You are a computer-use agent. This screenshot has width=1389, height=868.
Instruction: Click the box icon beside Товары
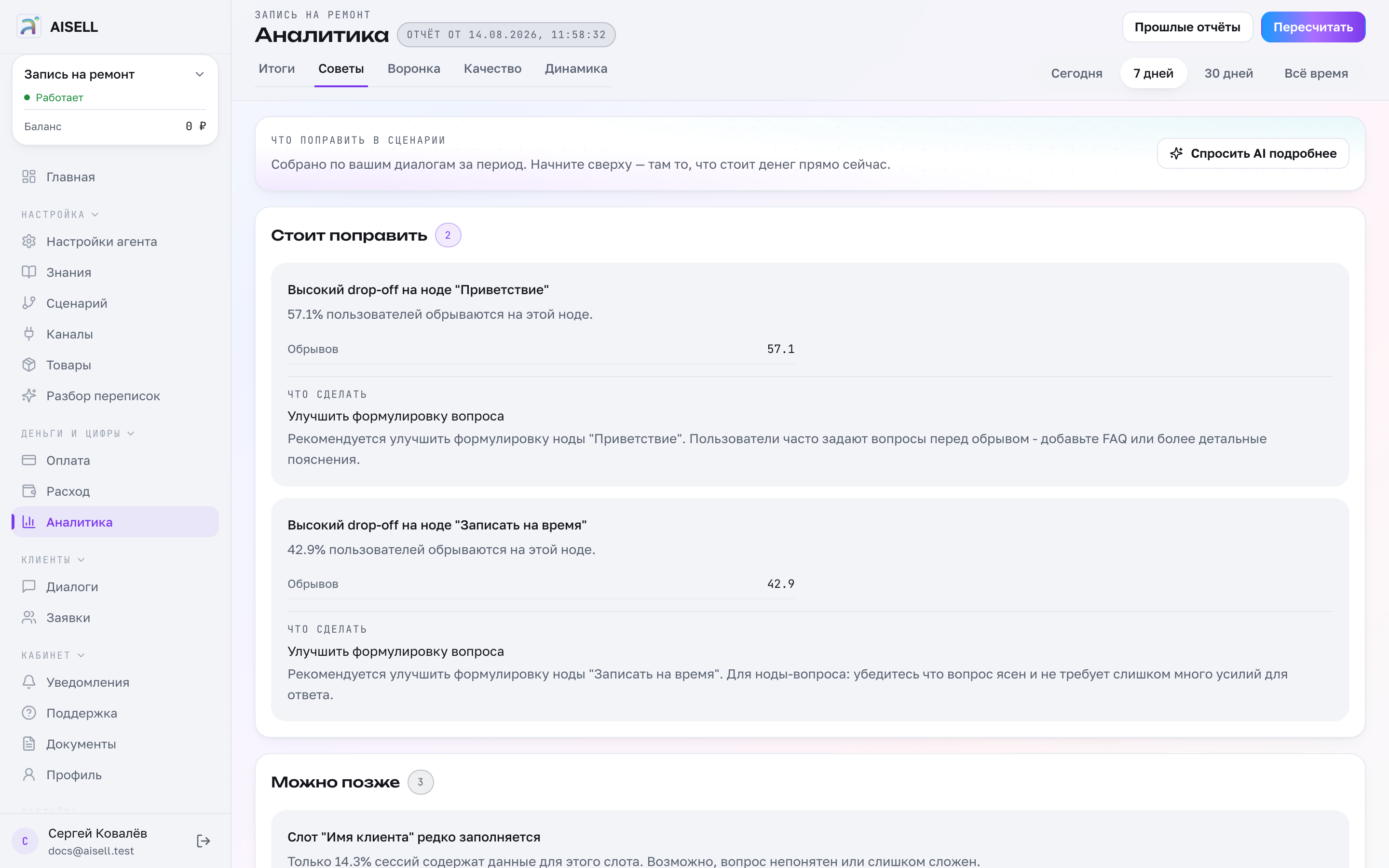click(29, 365)
